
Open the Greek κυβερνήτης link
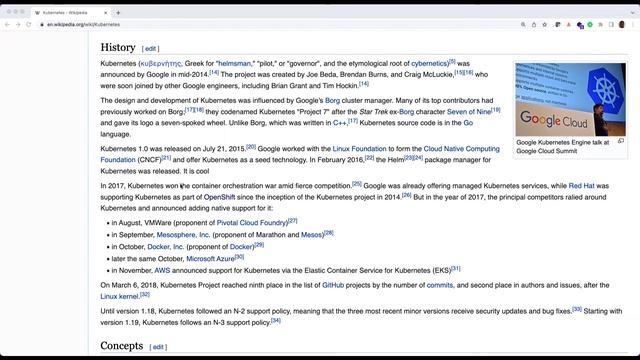[x=160, y=64]
